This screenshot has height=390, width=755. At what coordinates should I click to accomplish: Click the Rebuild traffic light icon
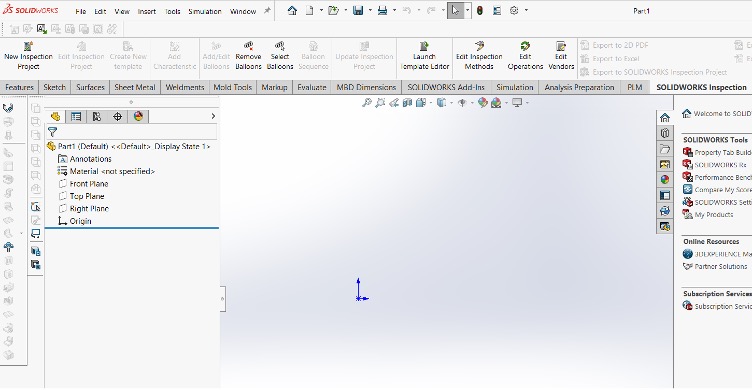(x=480, y=11)
